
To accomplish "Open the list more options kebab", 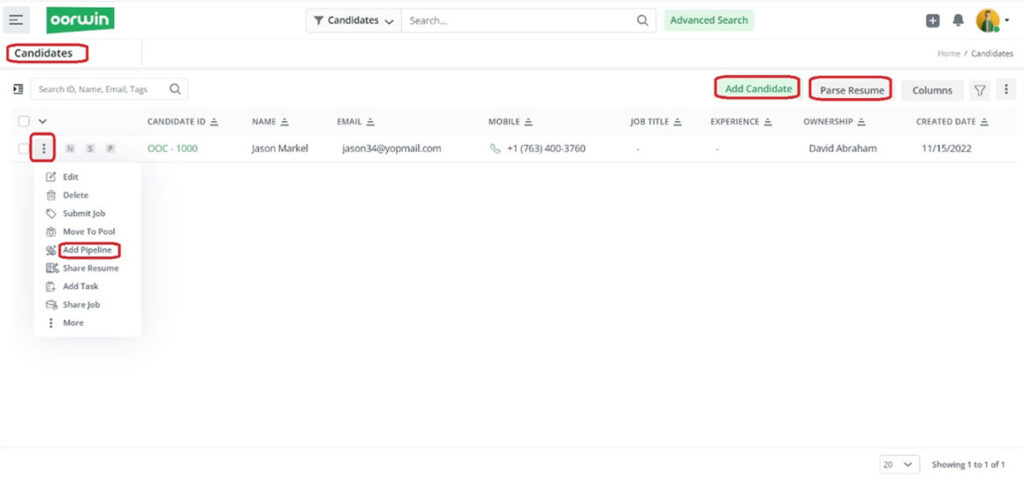I will point(1006,90).
